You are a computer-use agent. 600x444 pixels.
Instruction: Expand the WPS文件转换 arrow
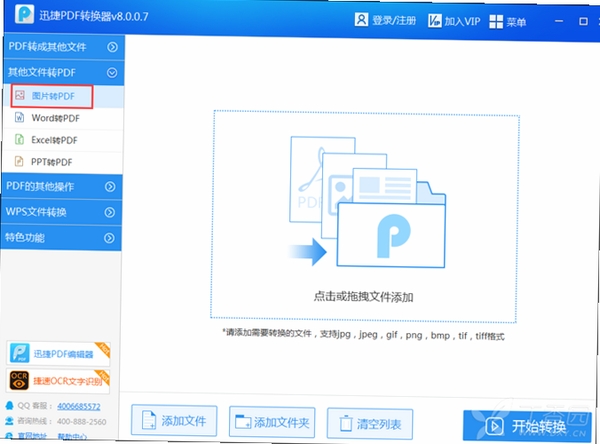pyautogui.click(x=110, y=212)
